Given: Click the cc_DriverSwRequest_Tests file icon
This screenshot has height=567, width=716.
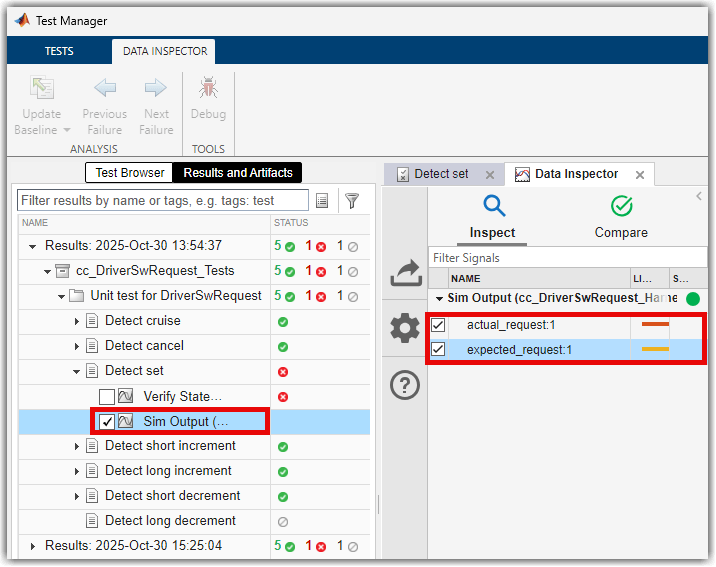Looking at the screenshot, I should (x=62, y=271).
